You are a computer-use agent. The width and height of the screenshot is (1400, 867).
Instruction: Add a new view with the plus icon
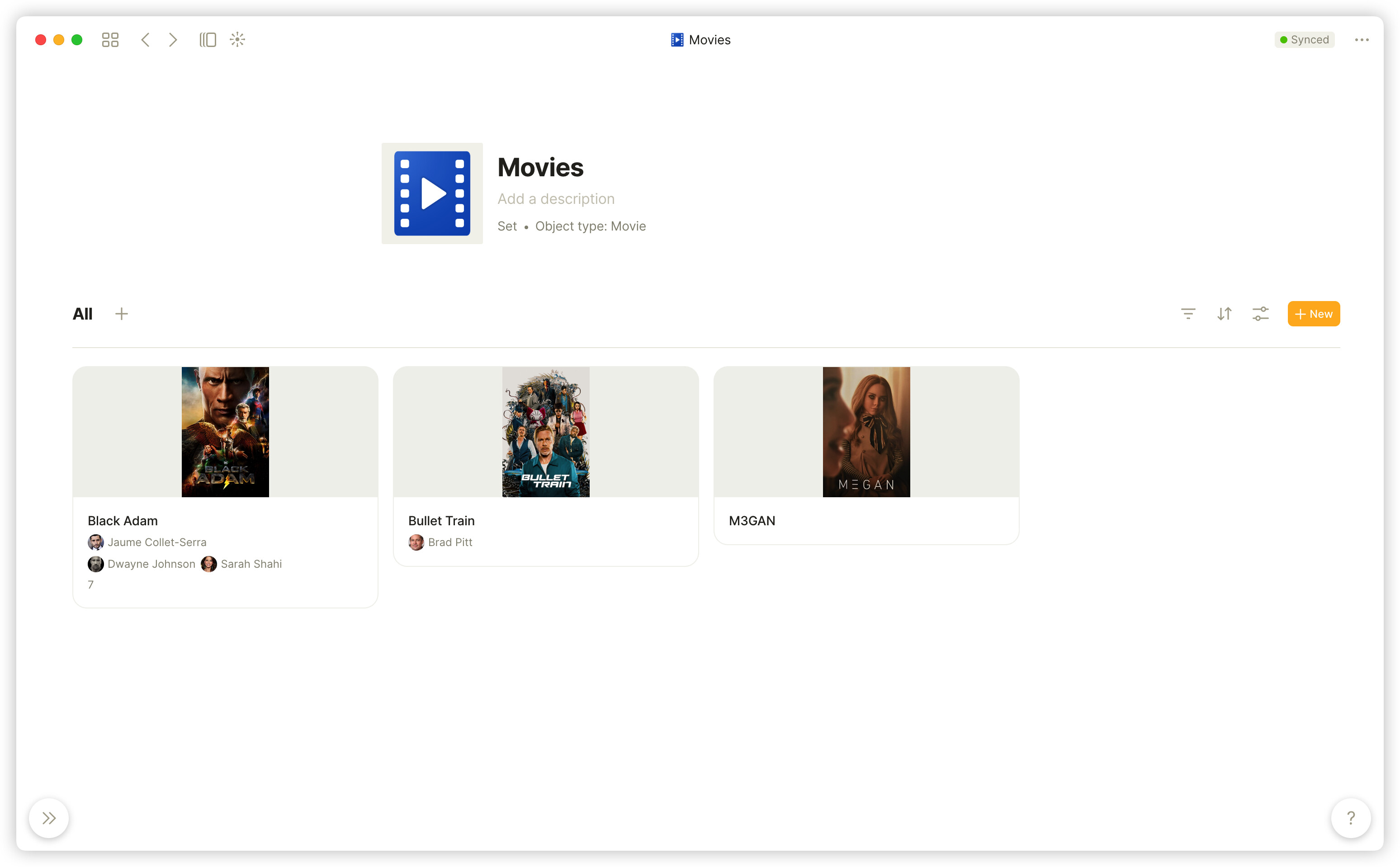122,314
